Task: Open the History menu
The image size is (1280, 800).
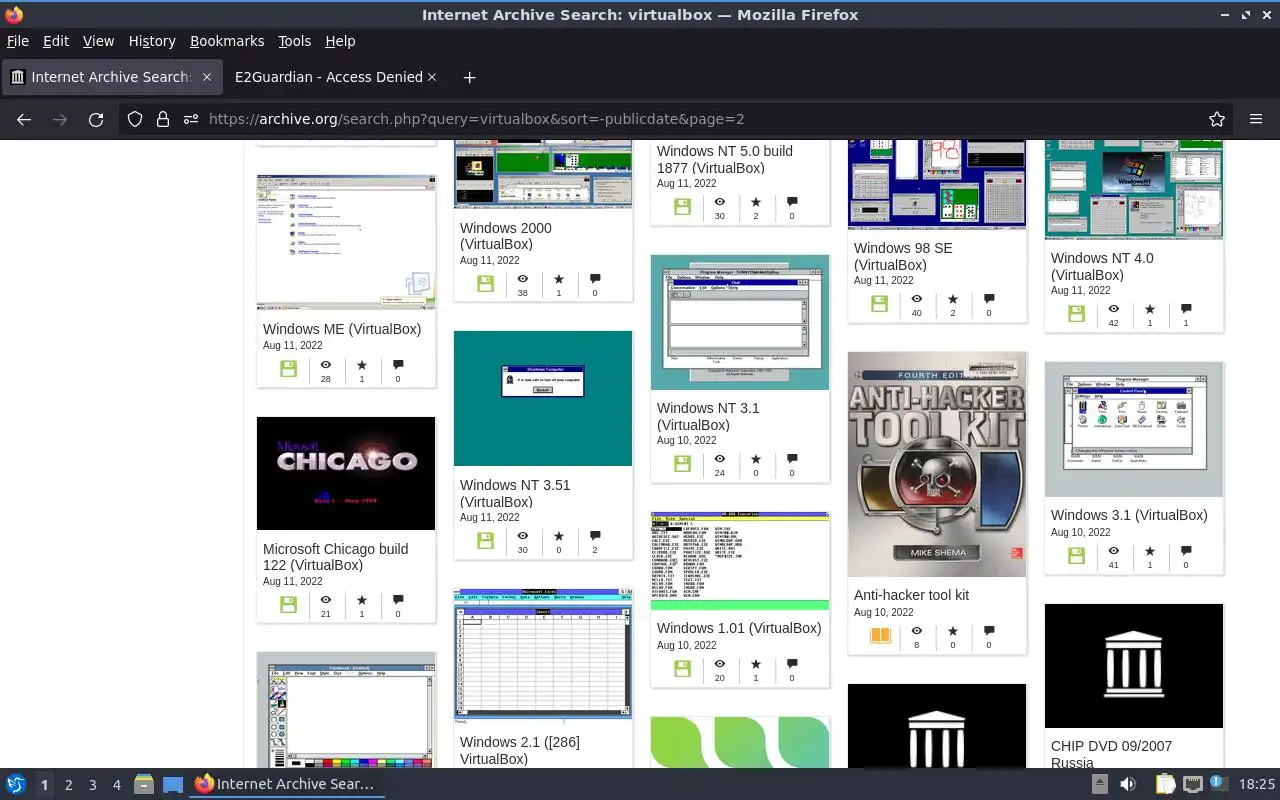Action: click(x=152, y=41)
